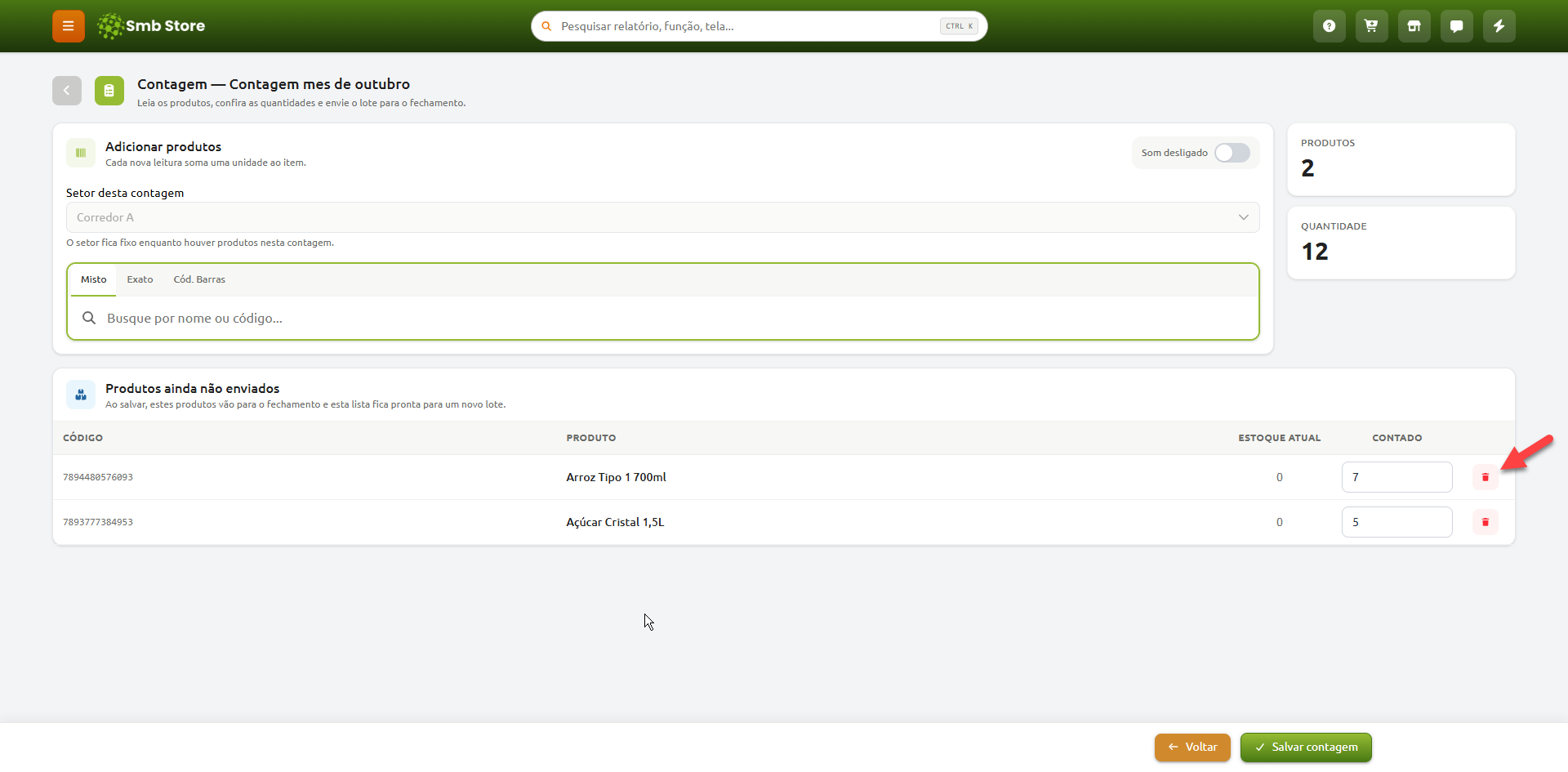Click product name Açúcar Cristal 1,5L
1568x772 pixels.
coord(615,522)
